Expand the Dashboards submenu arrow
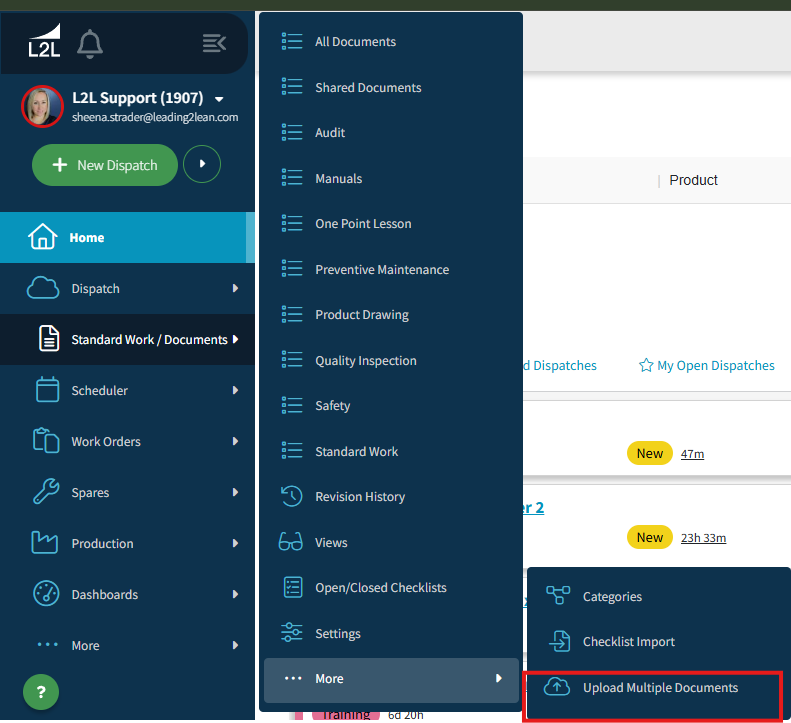This screenshot has height=723, width=791. (235, 594)
